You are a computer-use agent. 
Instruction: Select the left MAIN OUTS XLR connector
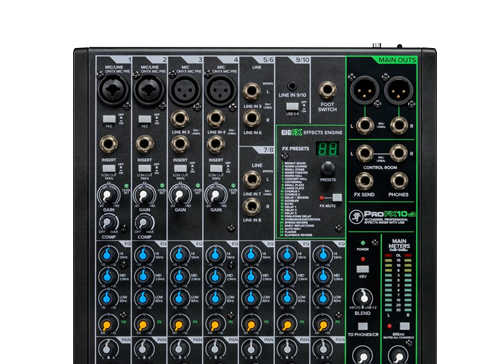tap(364, 90)
